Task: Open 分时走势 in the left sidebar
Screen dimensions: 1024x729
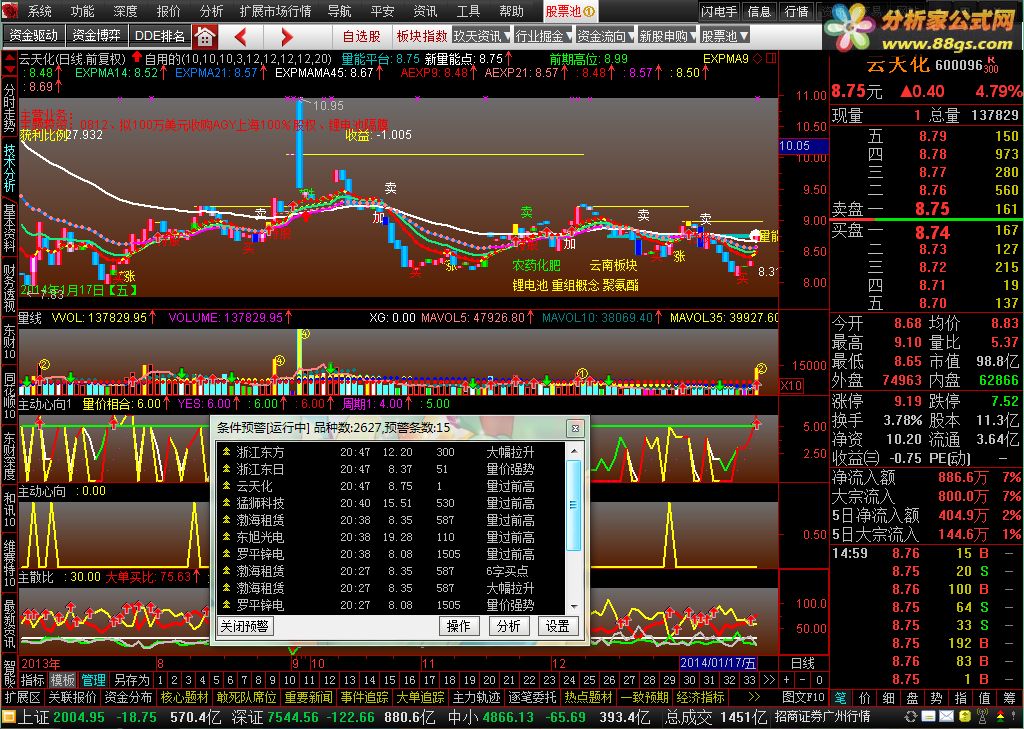Action: click(x=9, y=108)
